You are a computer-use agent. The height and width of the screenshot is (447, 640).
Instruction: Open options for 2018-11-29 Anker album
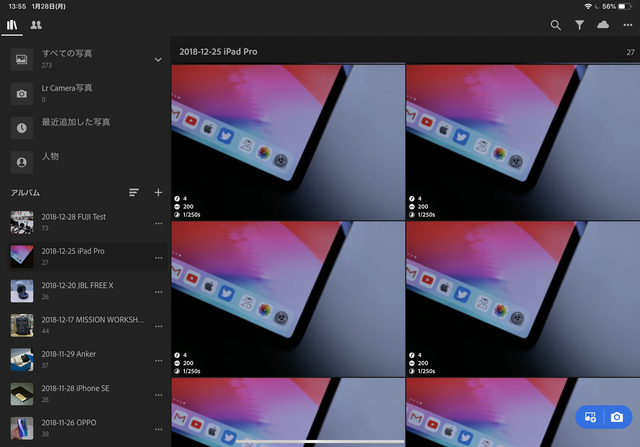coord(158,360)
